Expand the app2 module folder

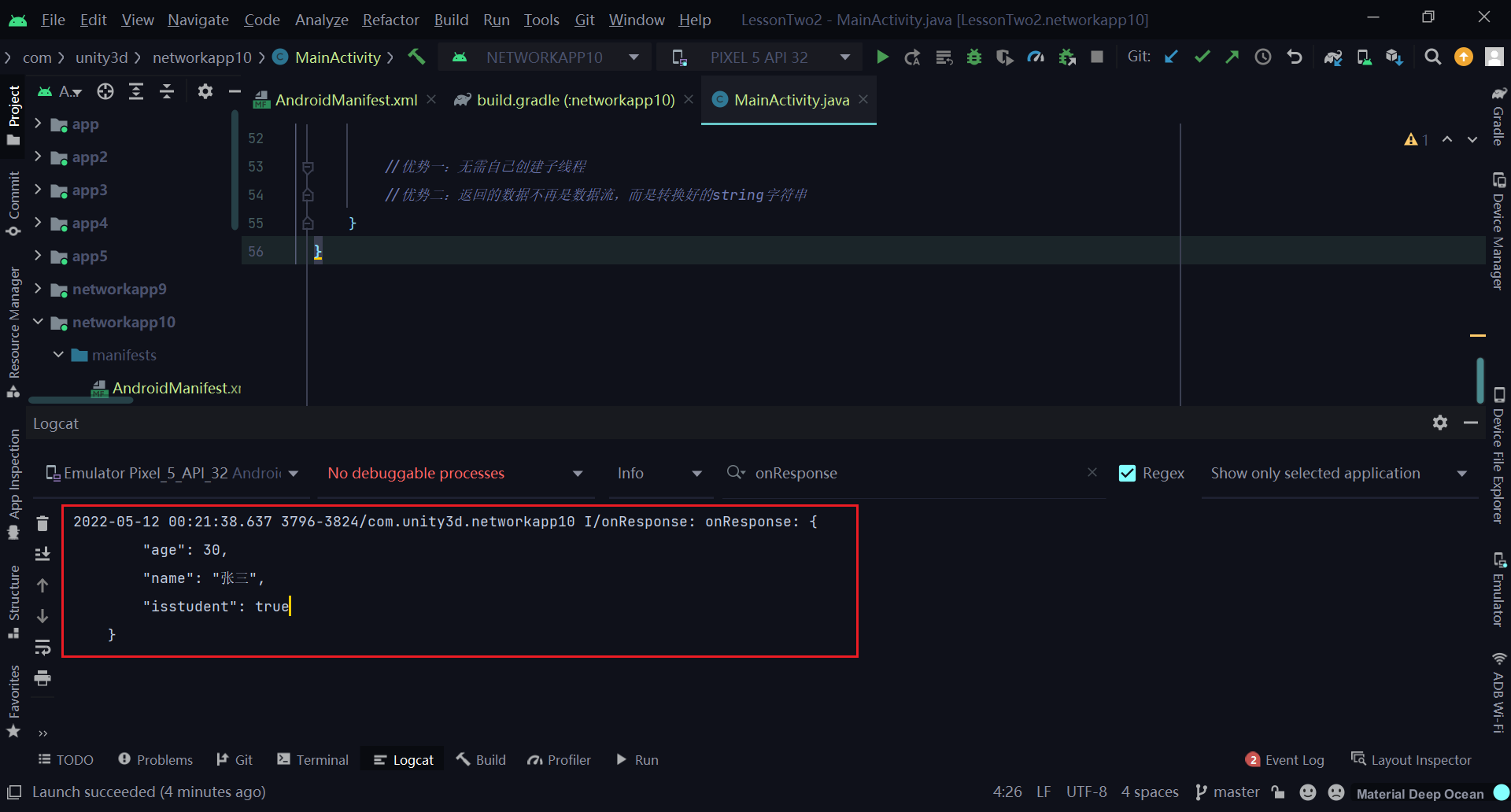pyautogui.click(x=38, y=157)
